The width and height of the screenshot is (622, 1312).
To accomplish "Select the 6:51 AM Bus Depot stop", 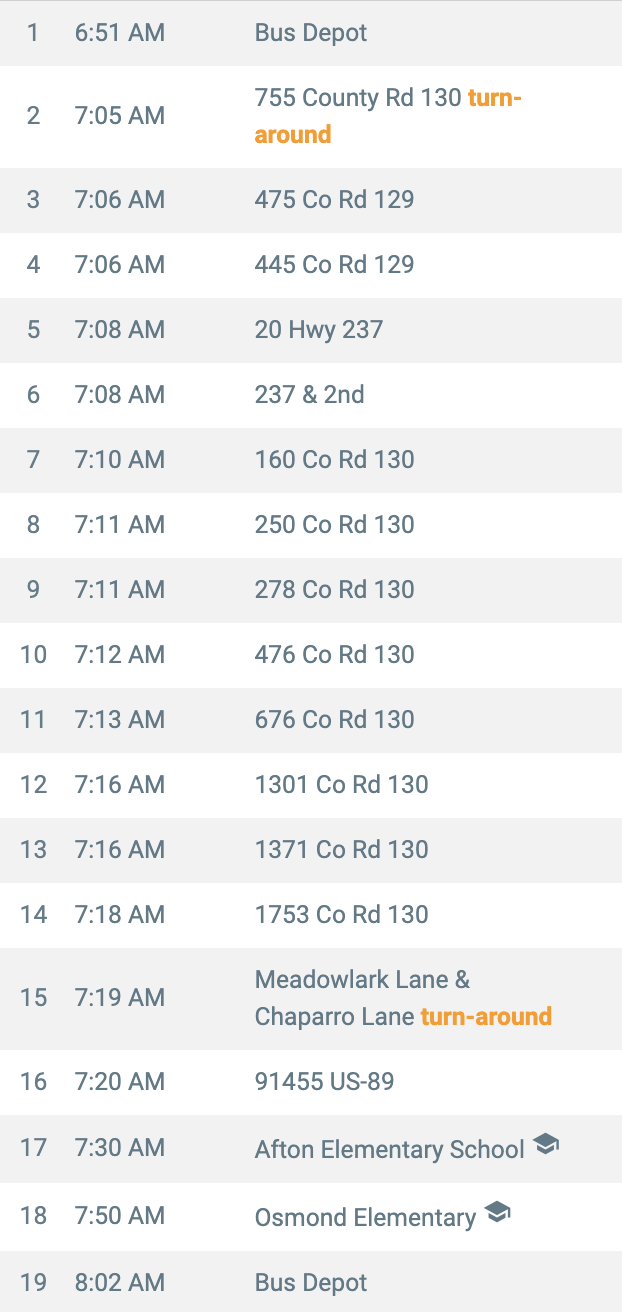I will tap(311, 33).
